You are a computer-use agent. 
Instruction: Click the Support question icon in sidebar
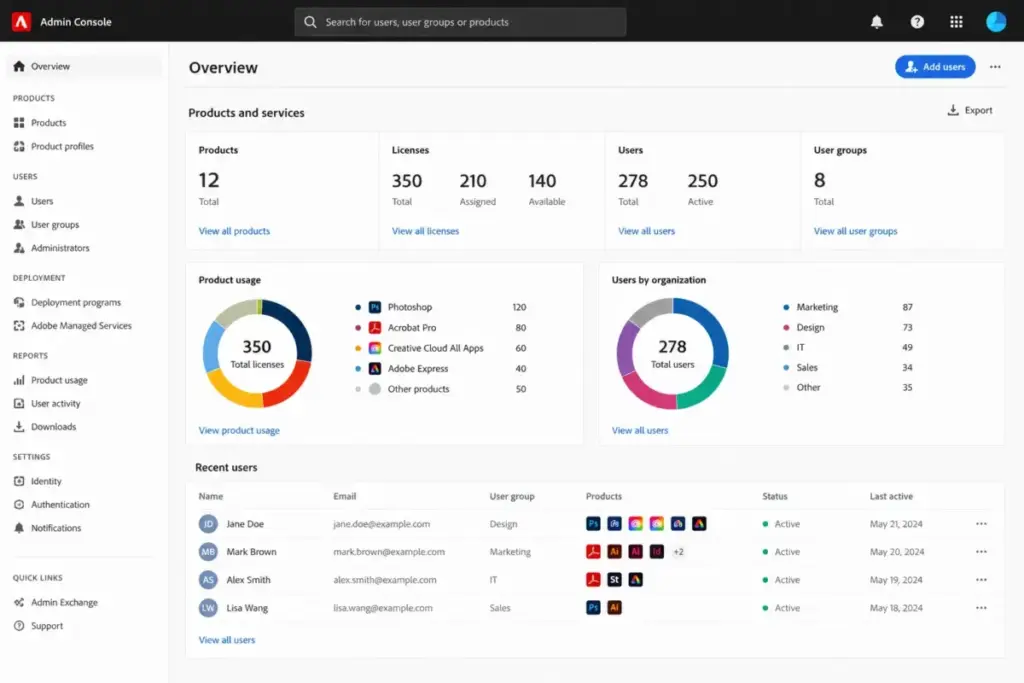[x=19, y=626]
